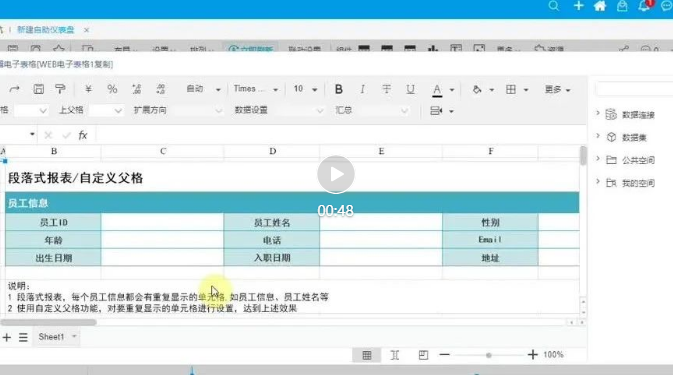Expand the 我的空间 tree node
The width and height of the screenshot is (673, 375).
[597, 182]
